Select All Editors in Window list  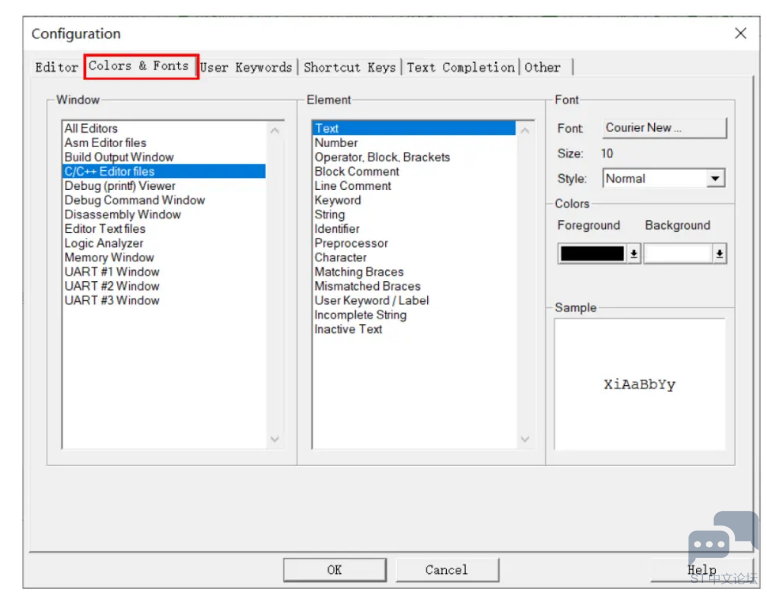point(164,128)
